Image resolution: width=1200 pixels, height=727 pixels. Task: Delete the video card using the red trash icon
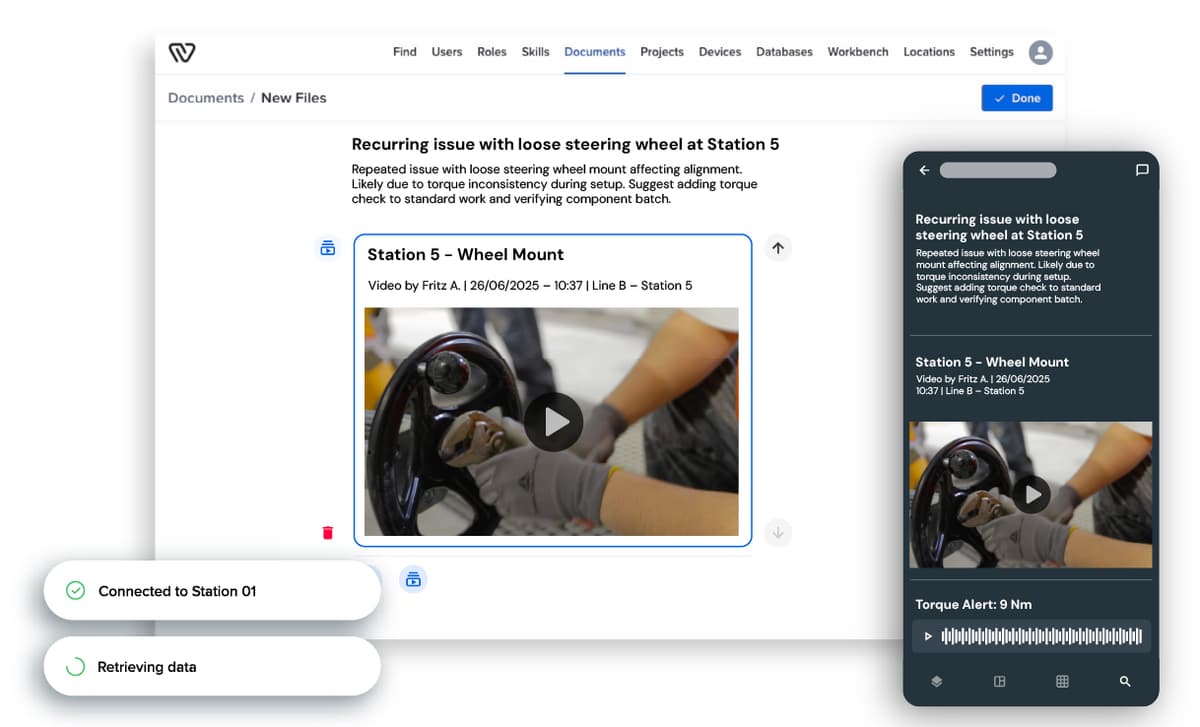click(x=327, y=532)
